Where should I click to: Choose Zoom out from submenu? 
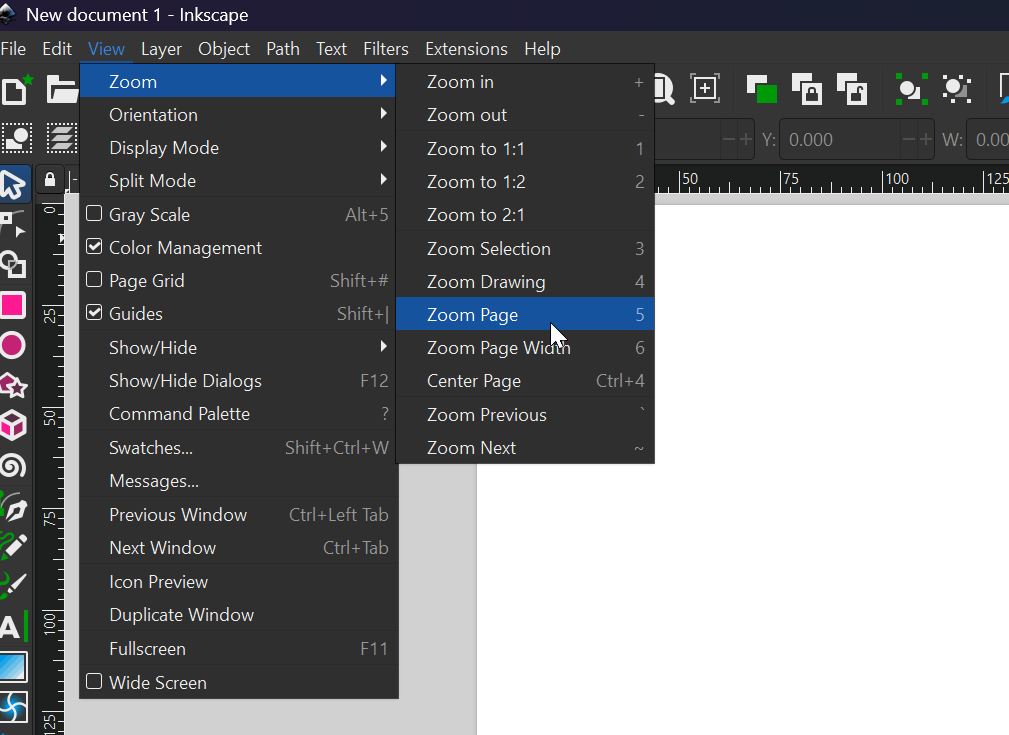point(525,115)
